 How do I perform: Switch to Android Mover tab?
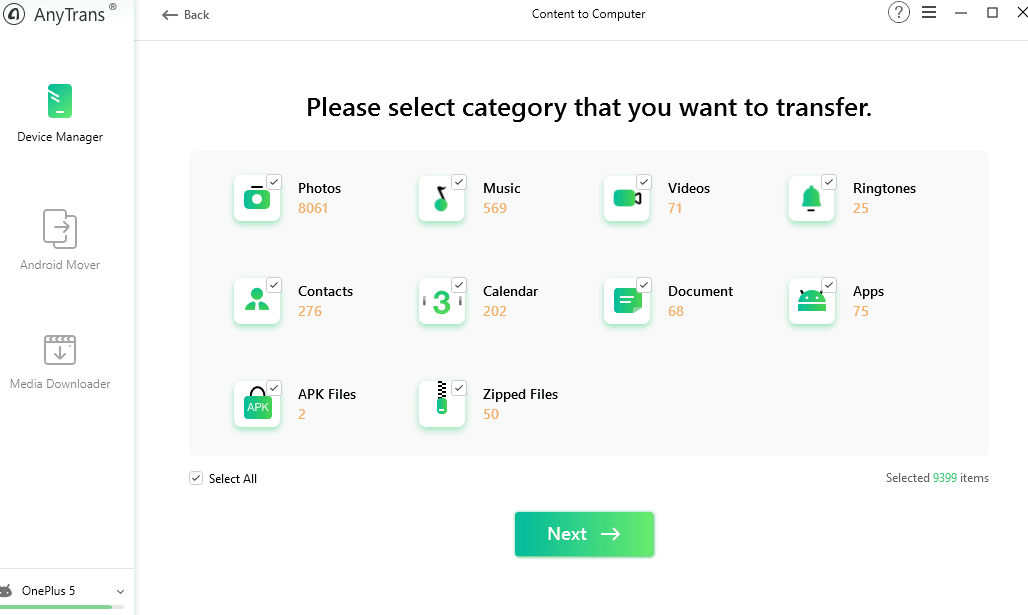click(60, 240)
